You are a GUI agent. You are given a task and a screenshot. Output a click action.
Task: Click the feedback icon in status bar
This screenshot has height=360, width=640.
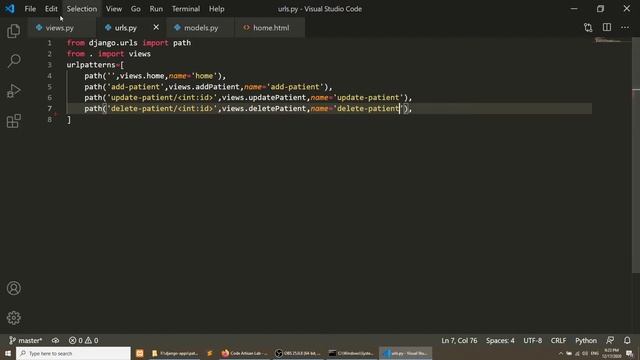(610, 340)
